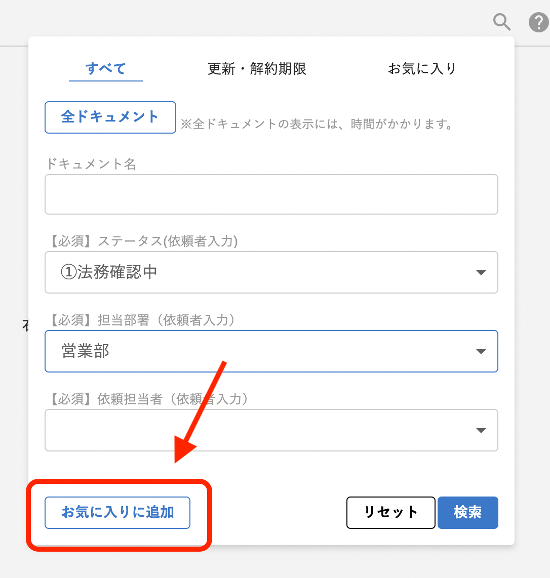Screen dimensions: 550x578
Task: Click the 【必須】依頼担当者 field label
Action: 148,399
